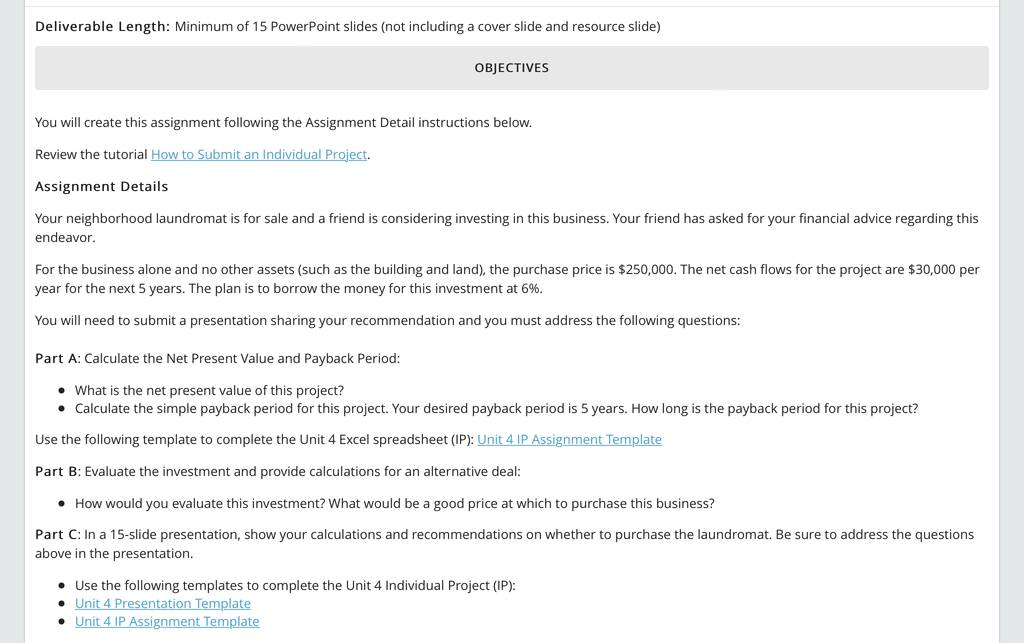Image resolution: width=1024 pixels, height=643 pixels.
Task: Open Unit 4 IP Assignment Template link in Part A
Action: (x=569, y=439)
